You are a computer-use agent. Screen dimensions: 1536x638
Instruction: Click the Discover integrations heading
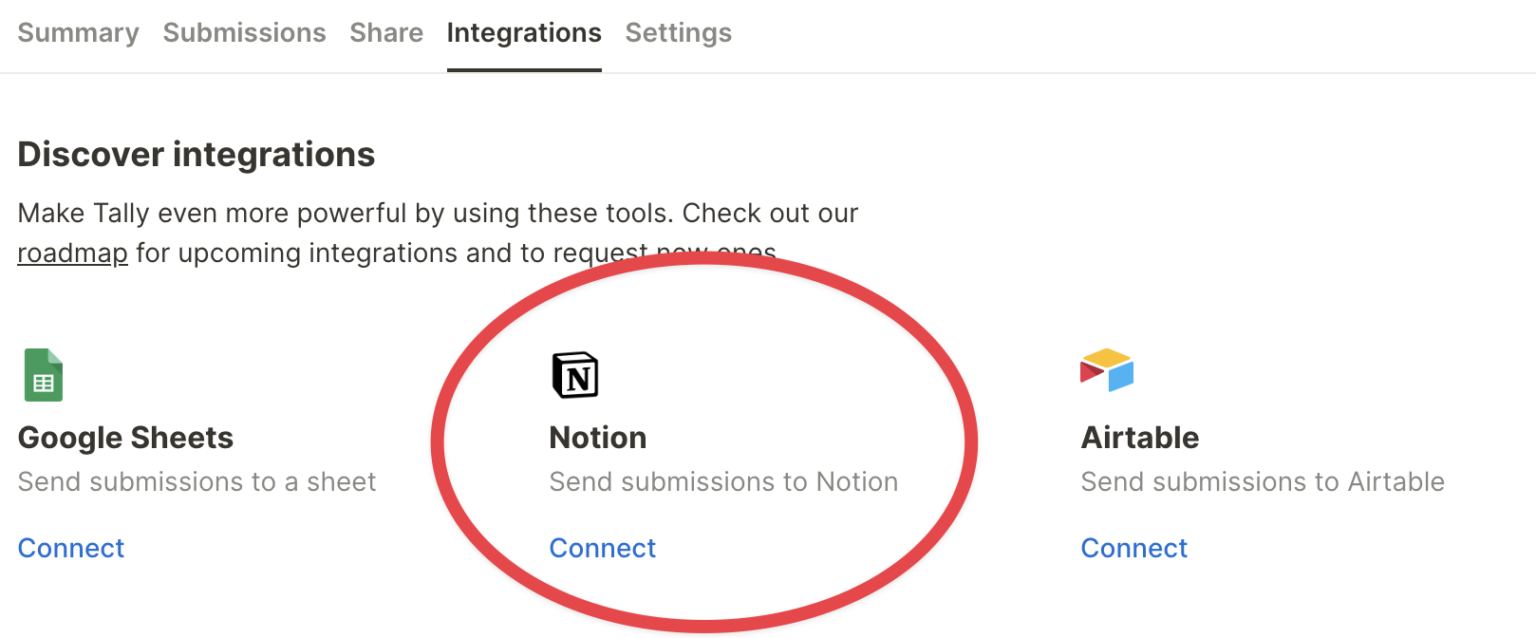196,155
